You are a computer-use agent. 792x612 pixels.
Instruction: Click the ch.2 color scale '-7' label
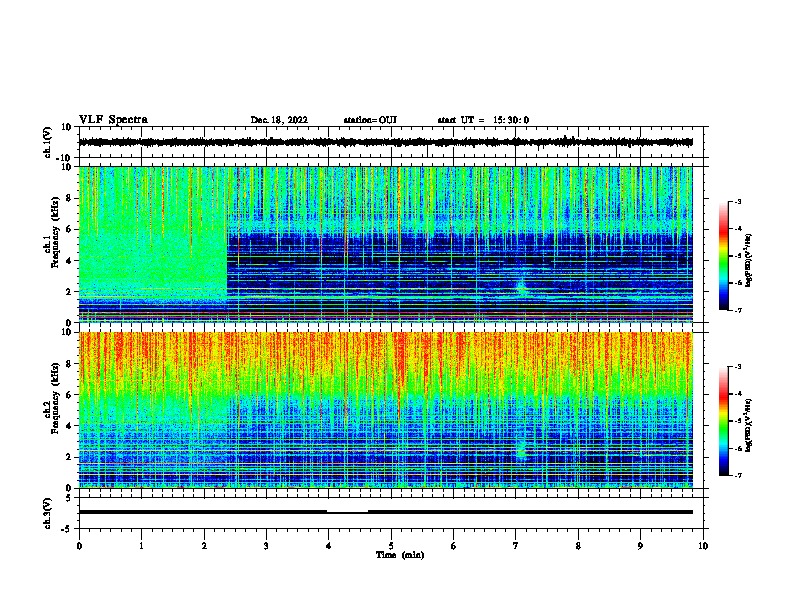[x=737, y=476]
